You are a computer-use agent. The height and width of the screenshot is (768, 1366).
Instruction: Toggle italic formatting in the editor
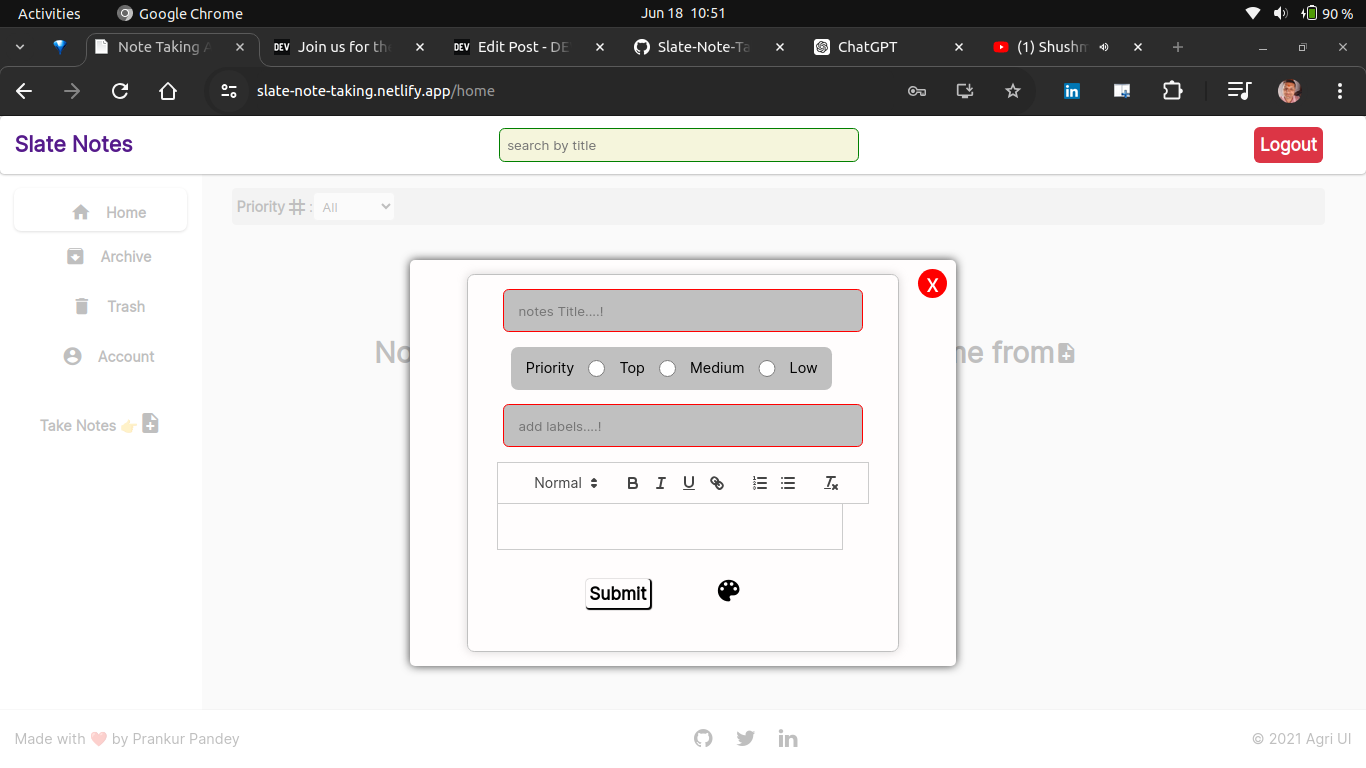point(660,483)
